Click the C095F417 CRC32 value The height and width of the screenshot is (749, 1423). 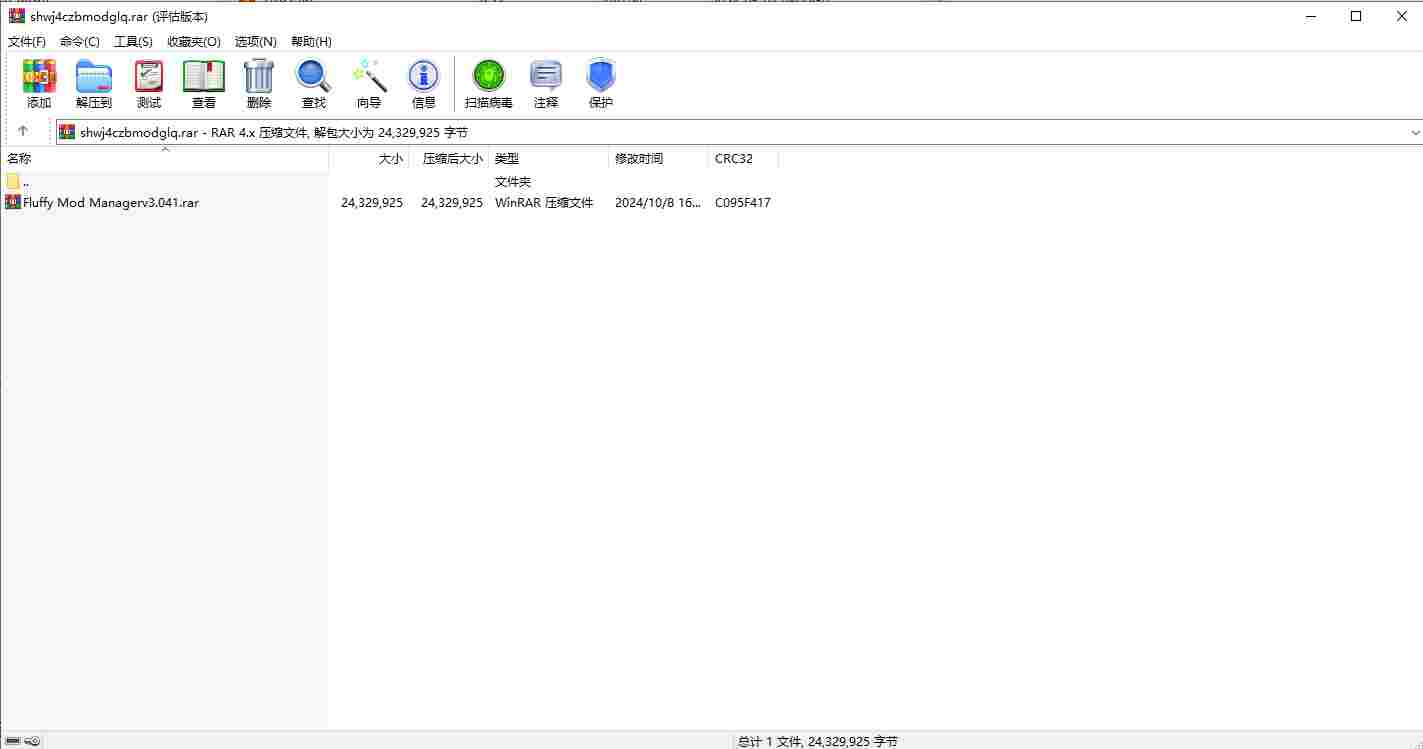point(742,202)
